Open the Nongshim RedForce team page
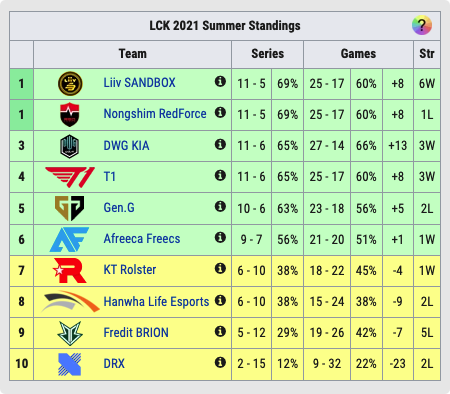 155,114
